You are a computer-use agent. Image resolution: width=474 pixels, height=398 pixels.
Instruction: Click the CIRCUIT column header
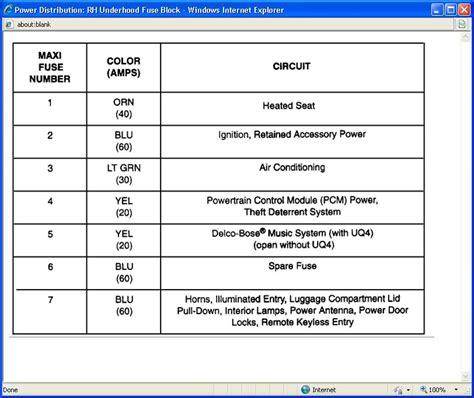(292, 67)
